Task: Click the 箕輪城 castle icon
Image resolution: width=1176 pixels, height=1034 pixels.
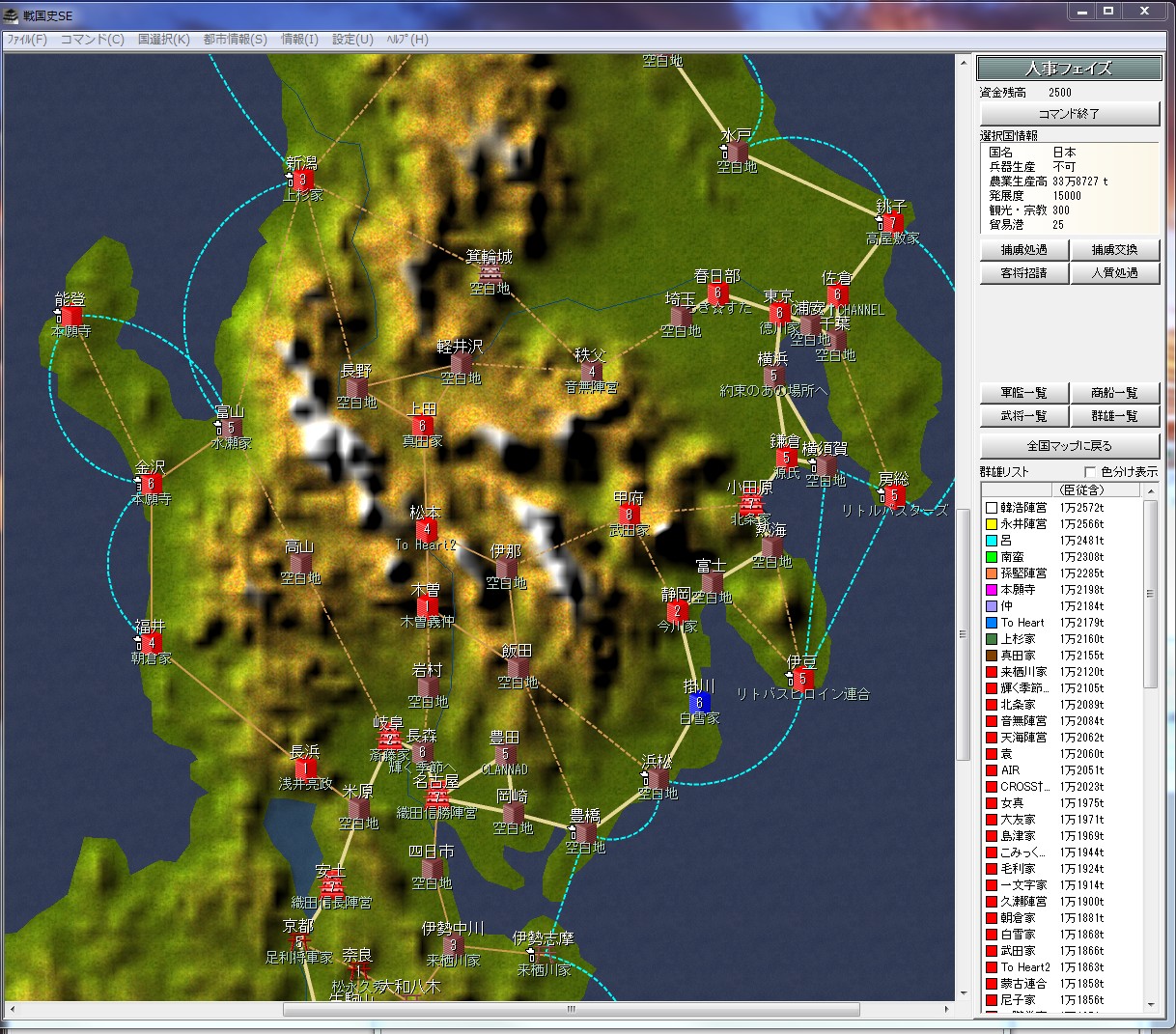Action: 490,273
